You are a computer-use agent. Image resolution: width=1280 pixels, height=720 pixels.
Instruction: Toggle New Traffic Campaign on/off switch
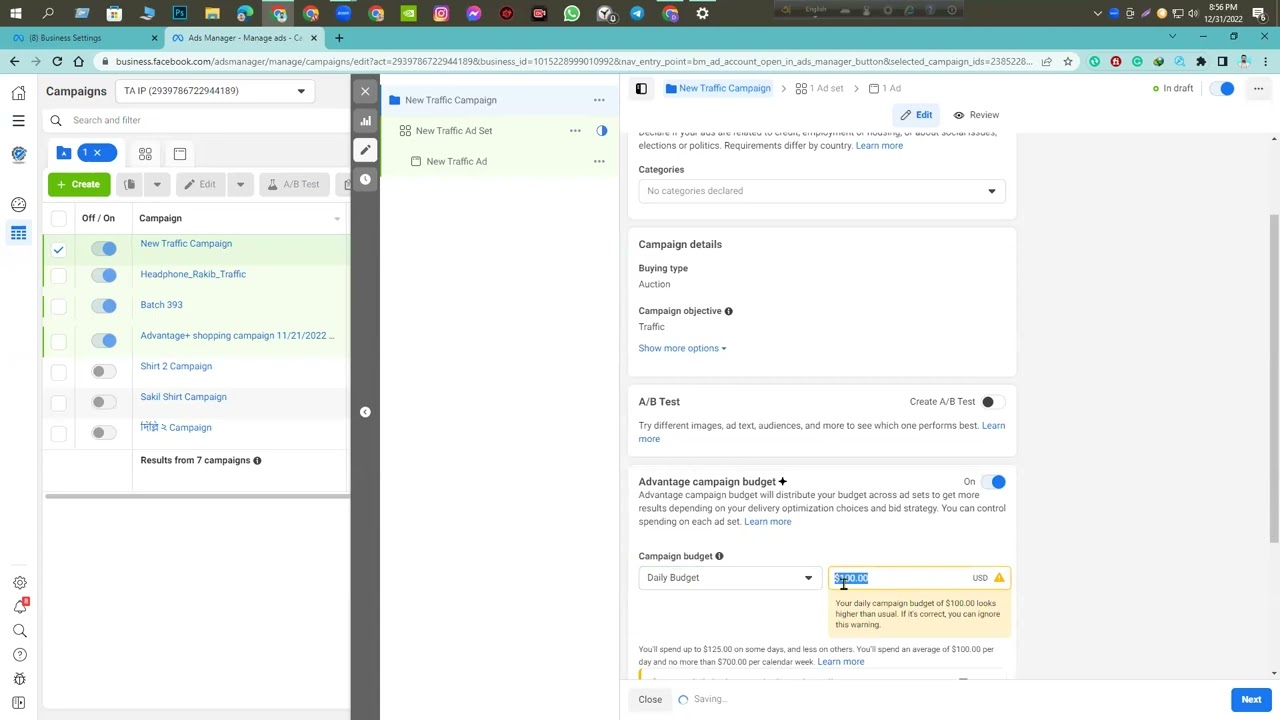pos(104,249)
